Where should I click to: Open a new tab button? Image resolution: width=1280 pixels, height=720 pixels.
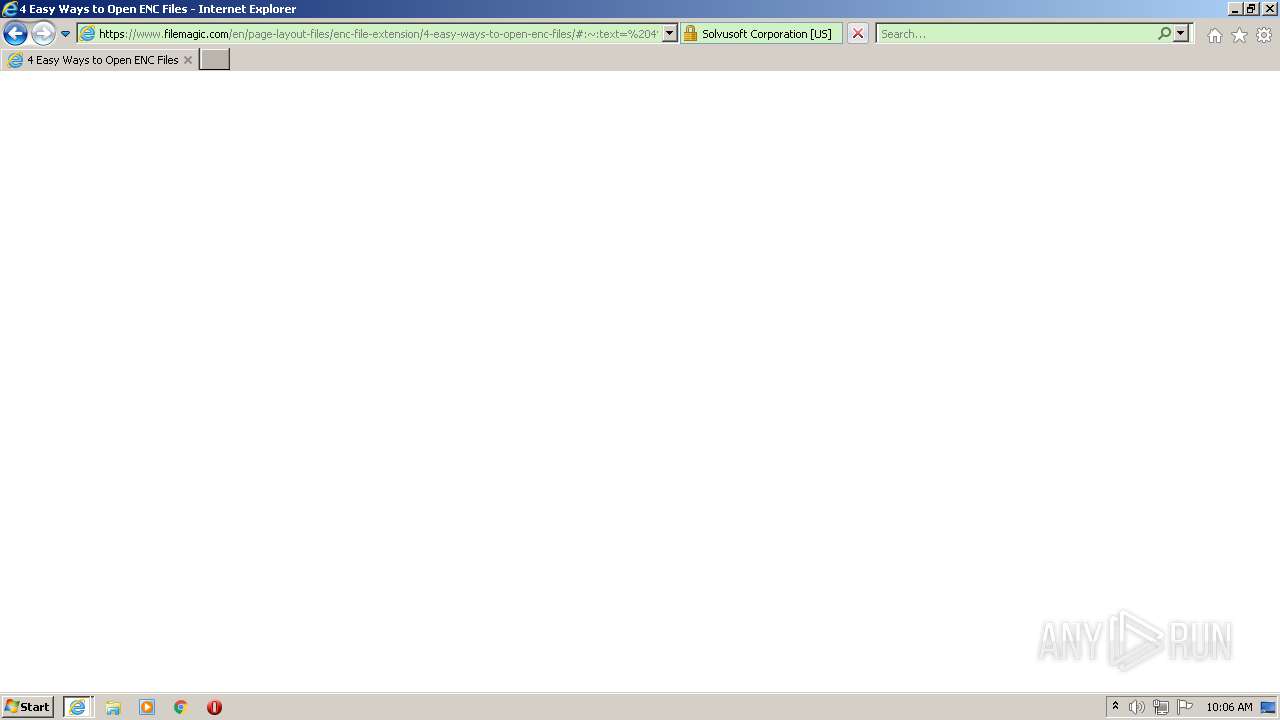[x=215, y=60]
